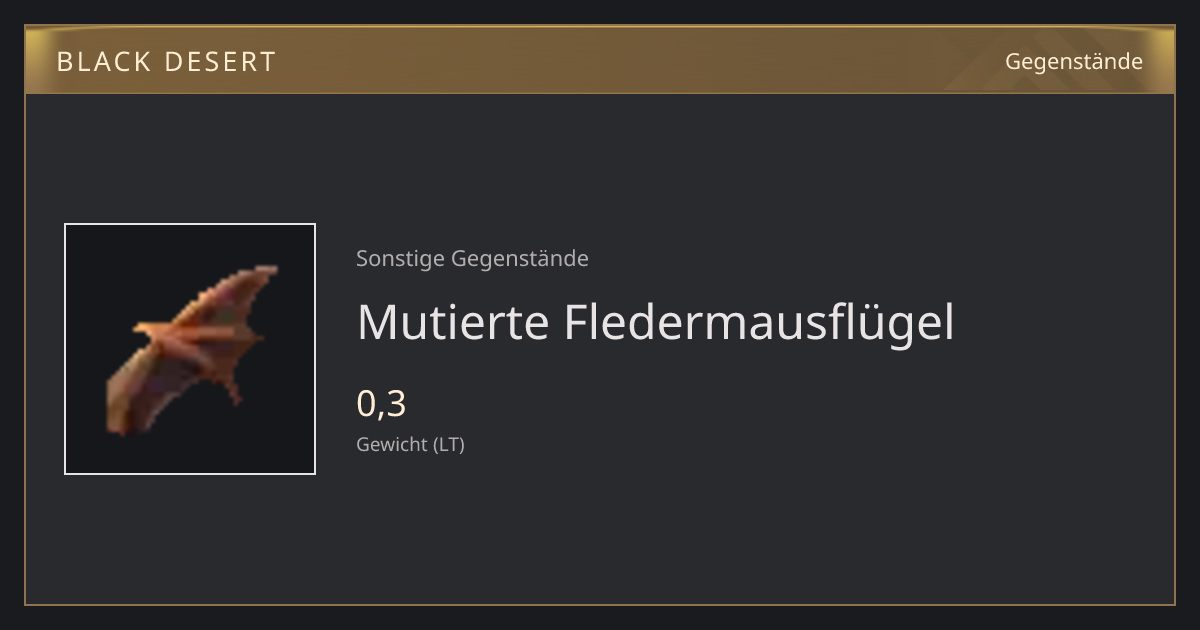The image size is (1200, 630).
Task: Click the Sonstige Gegenstände category label
Action: pyautogui.click(x=472, y=259)
